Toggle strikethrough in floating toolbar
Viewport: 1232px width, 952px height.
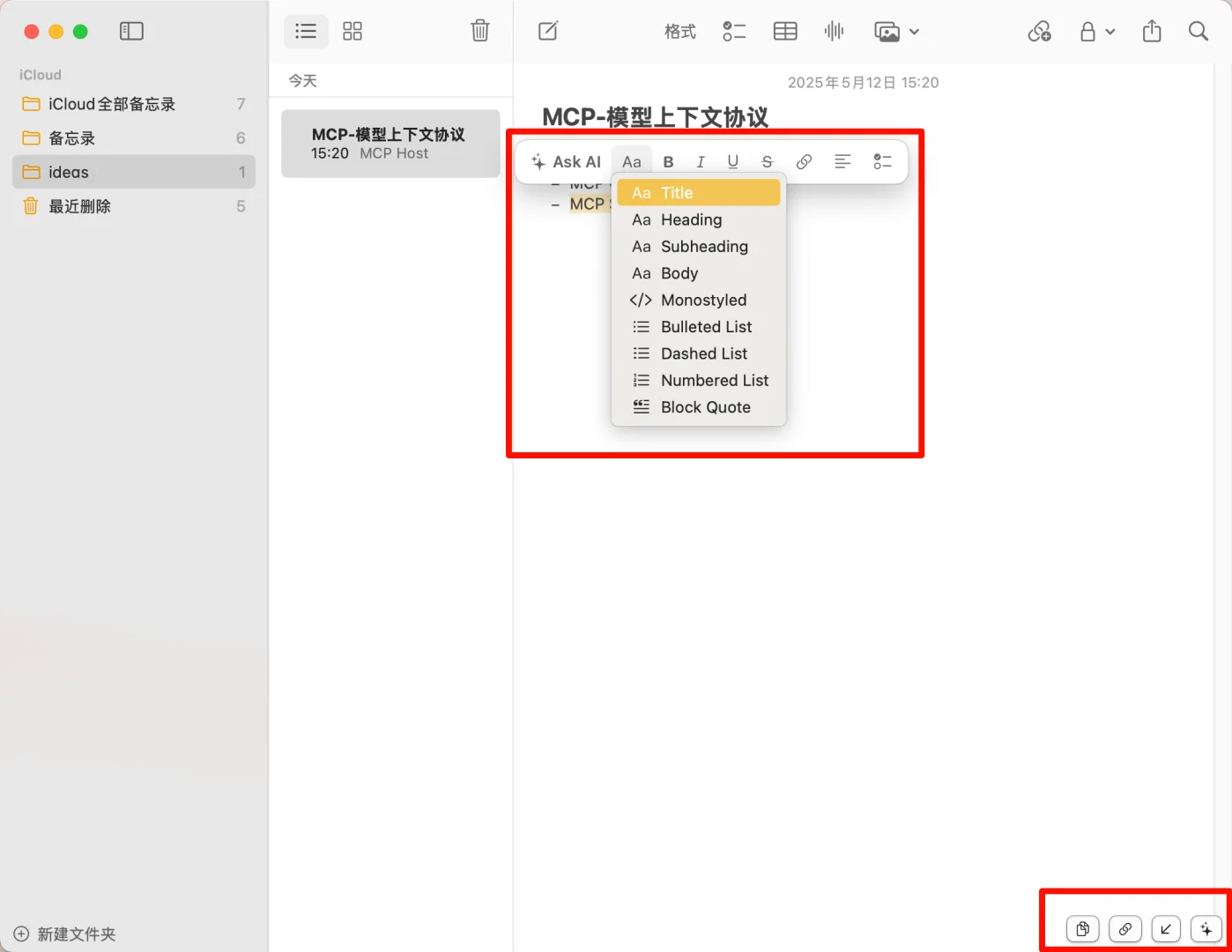click(767, 162)
